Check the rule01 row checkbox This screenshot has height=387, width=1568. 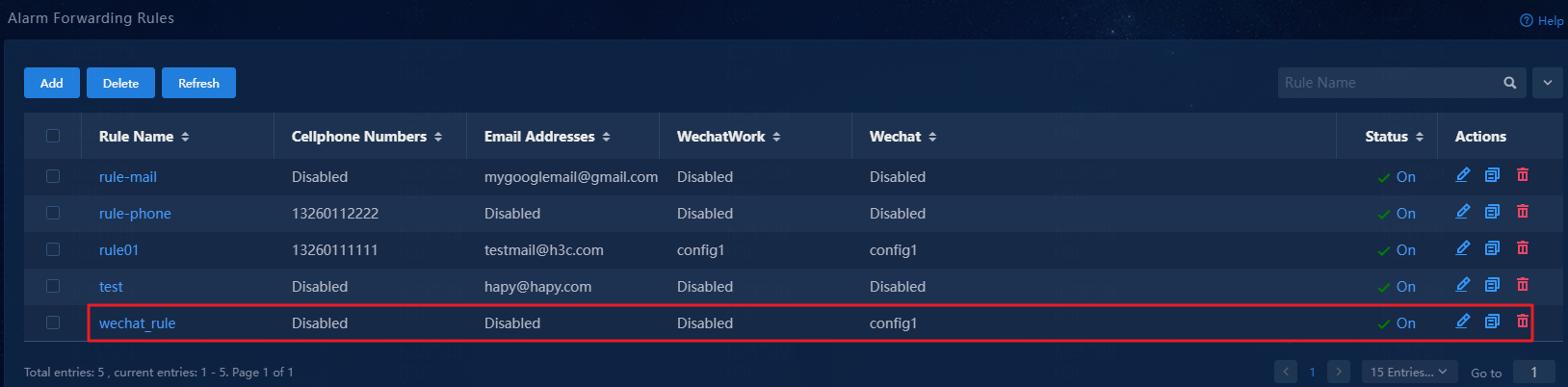[x=53, y=249]
